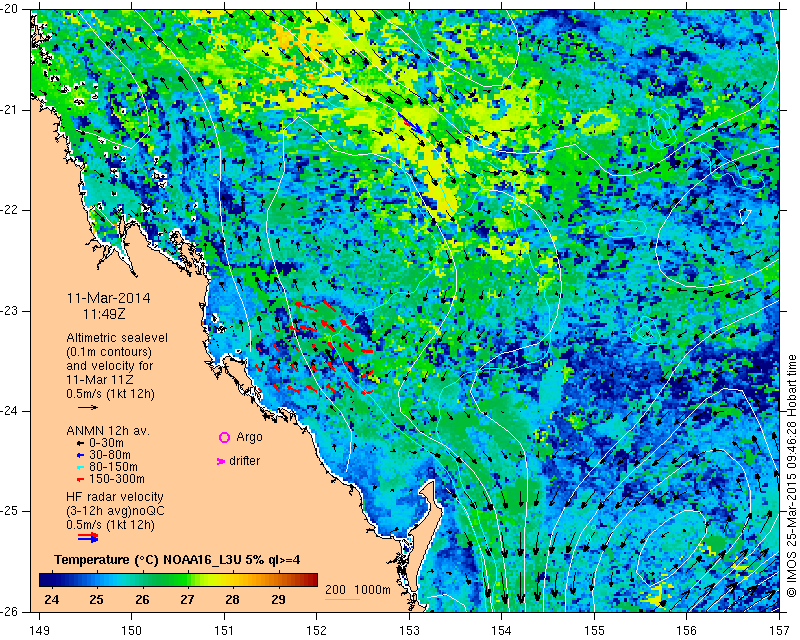This screenshot has width=800, height=640.
Task: Click the Altimetric sealevel heading
Action: [117, 338]
